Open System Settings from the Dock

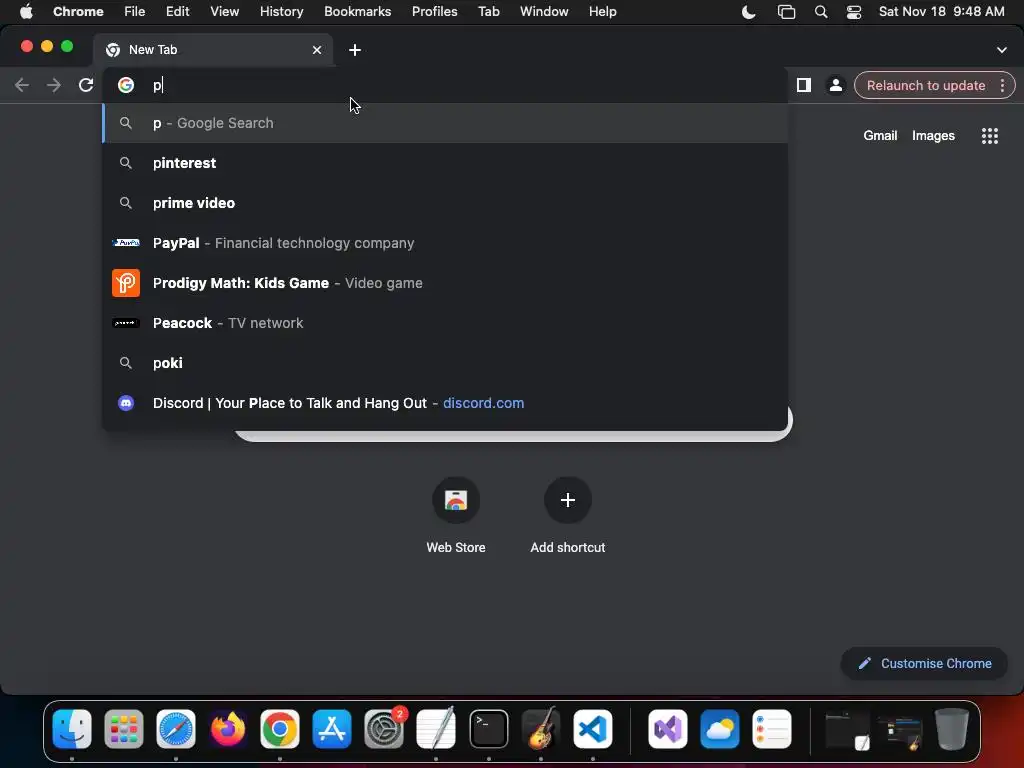point(384,729)
